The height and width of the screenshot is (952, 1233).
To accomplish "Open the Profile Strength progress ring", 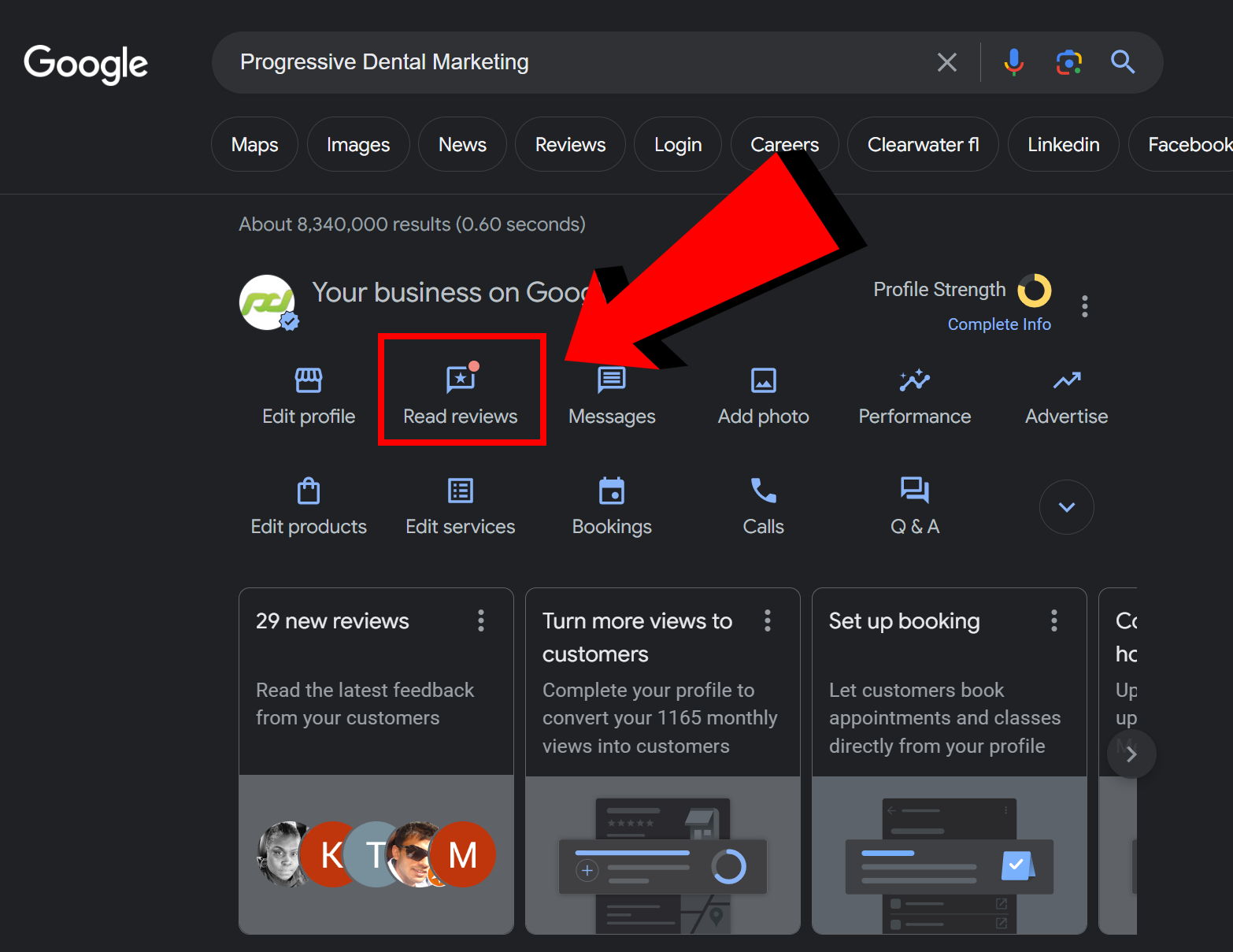I will coord(1035,290).
